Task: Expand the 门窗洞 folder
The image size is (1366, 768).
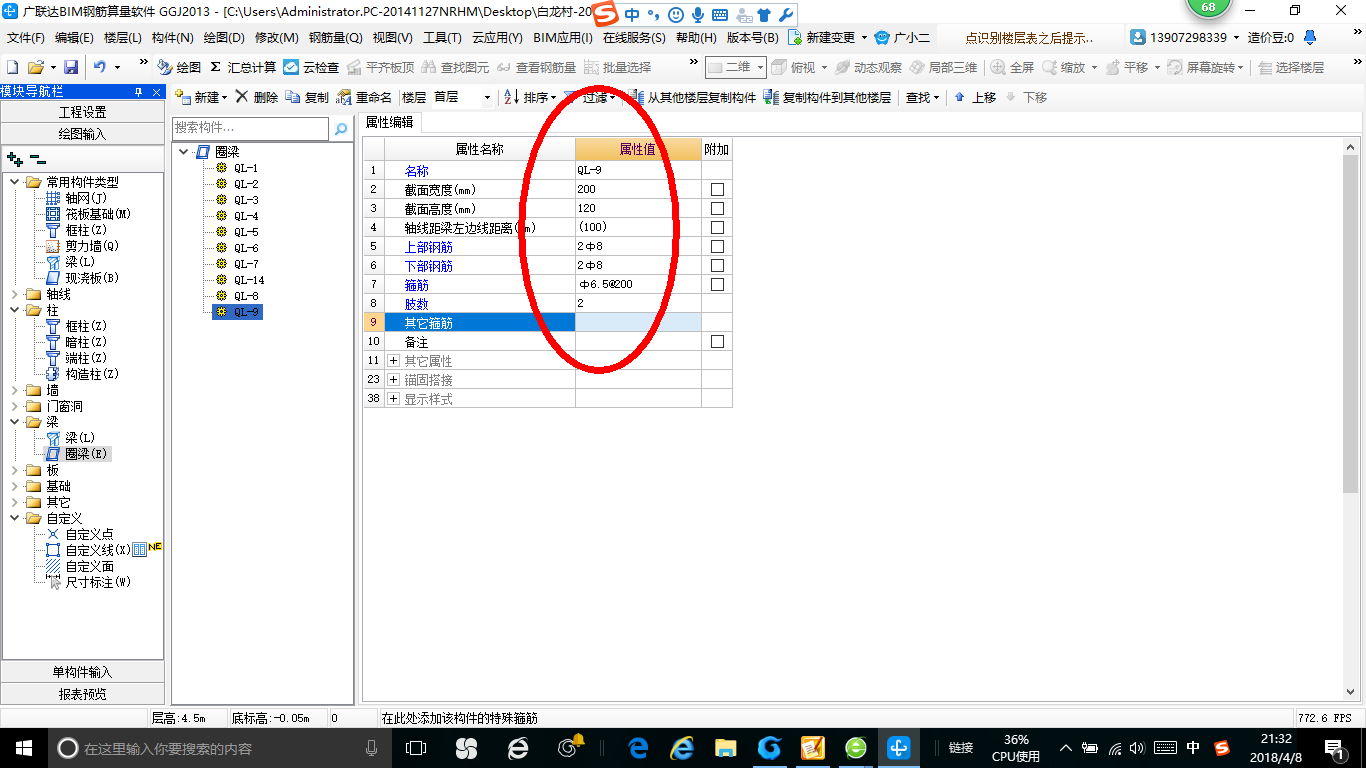Action: click(15, 406)
